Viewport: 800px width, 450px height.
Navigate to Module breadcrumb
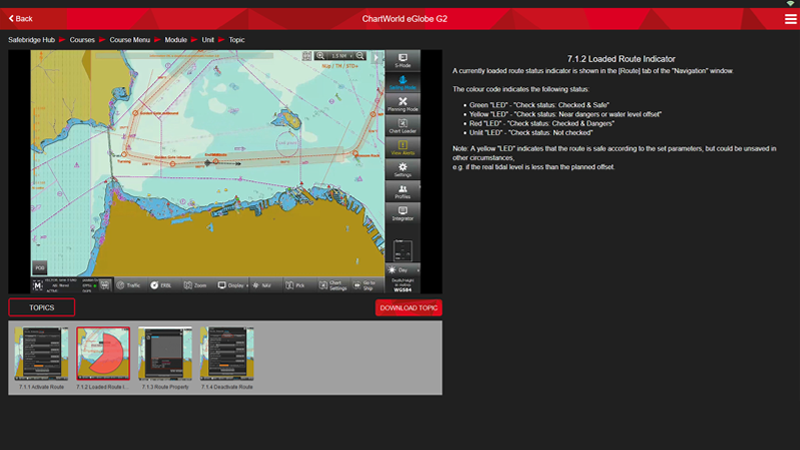click(177, 40)
